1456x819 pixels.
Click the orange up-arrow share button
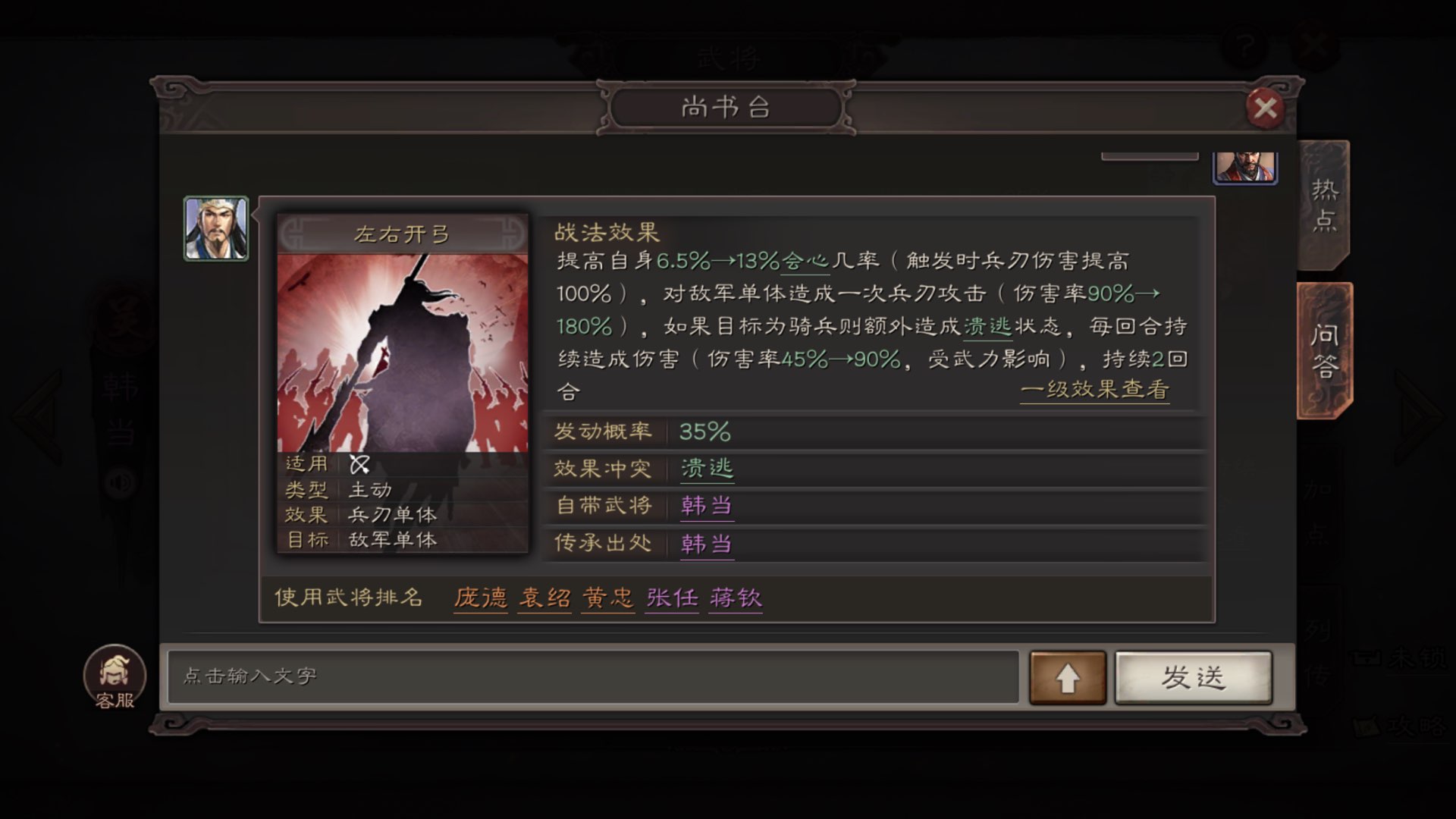1067,677
